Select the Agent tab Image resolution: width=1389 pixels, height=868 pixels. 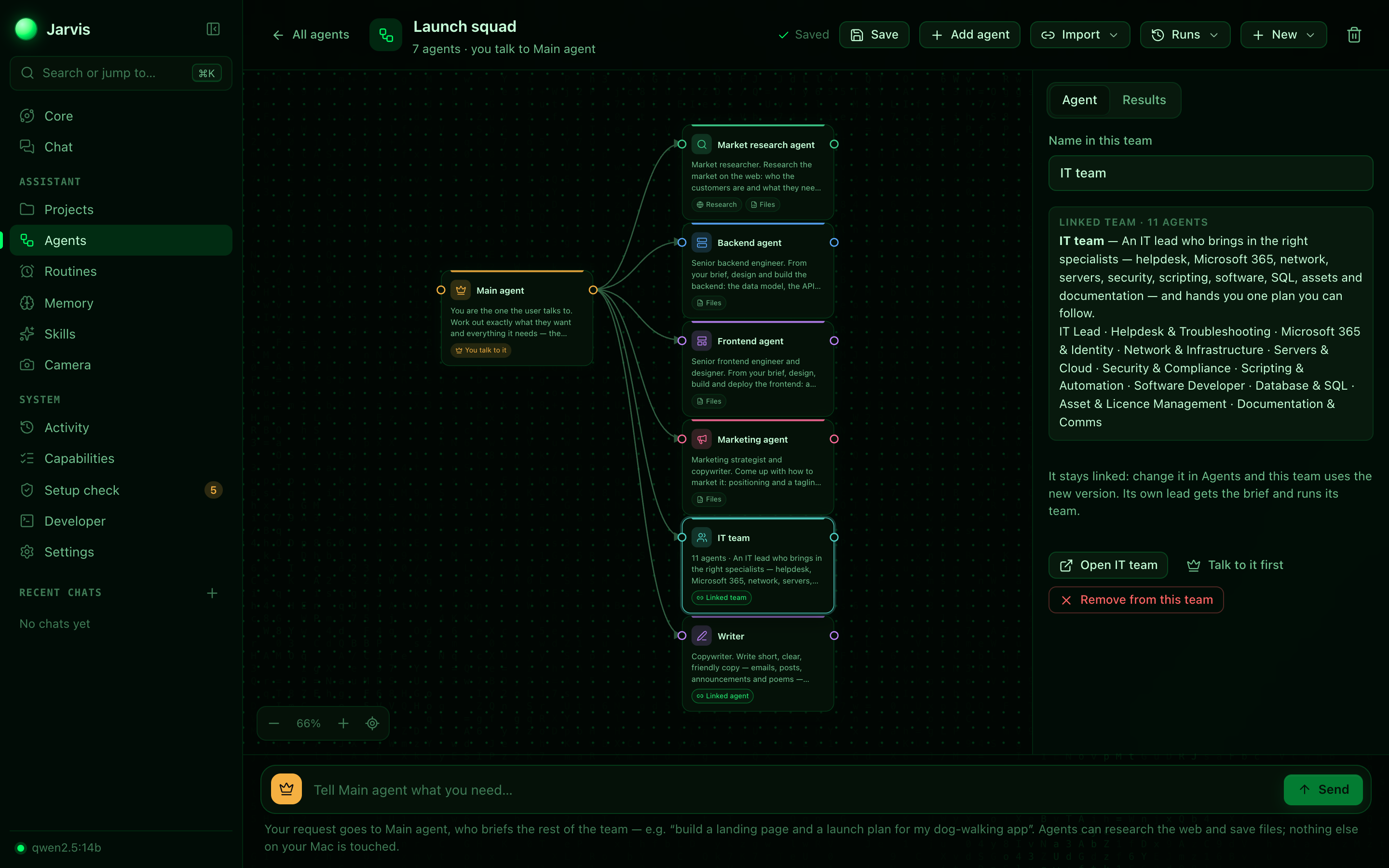[1079, 100]
